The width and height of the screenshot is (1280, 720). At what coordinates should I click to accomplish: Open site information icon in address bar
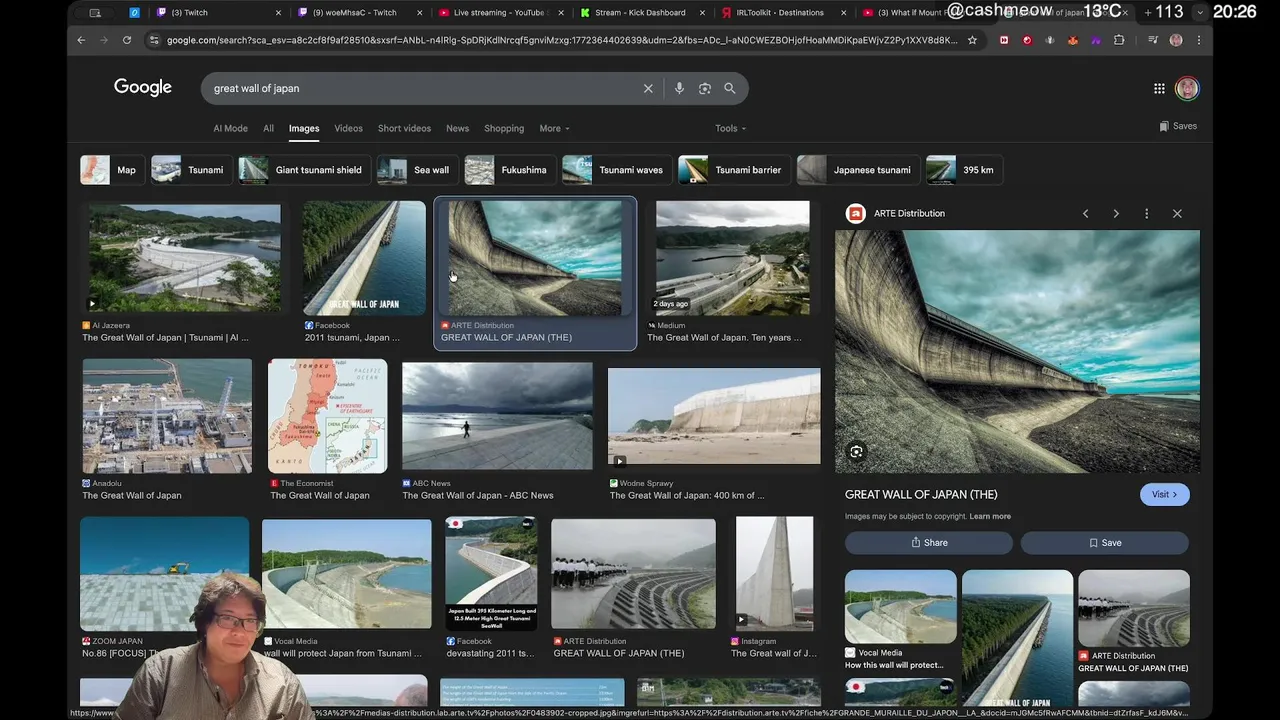(154, 40)
